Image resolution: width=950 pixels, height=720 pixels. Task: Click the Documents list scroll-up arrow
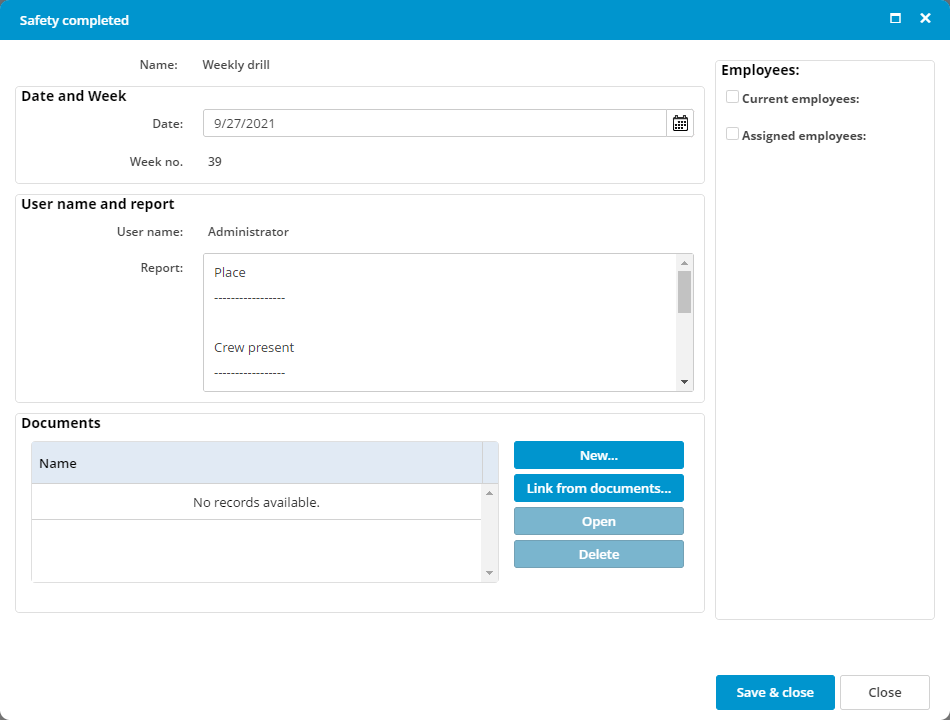489,493
